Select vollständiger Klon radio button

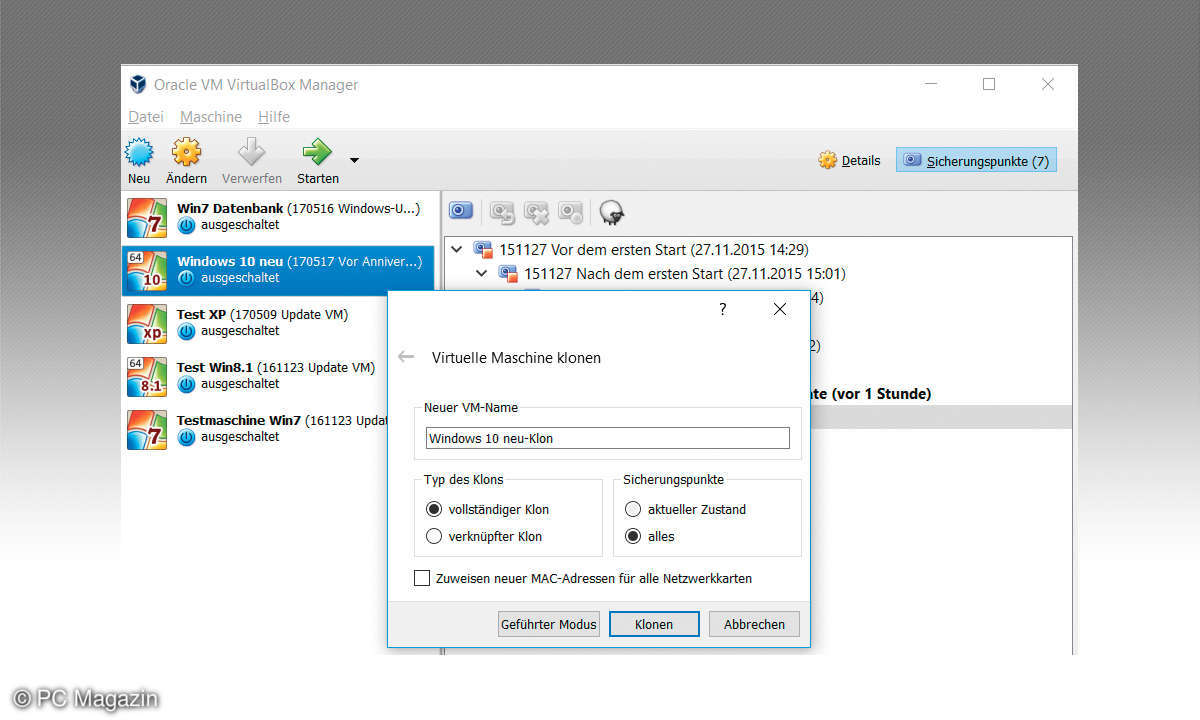pyautogui.click(x=434, y=510)
